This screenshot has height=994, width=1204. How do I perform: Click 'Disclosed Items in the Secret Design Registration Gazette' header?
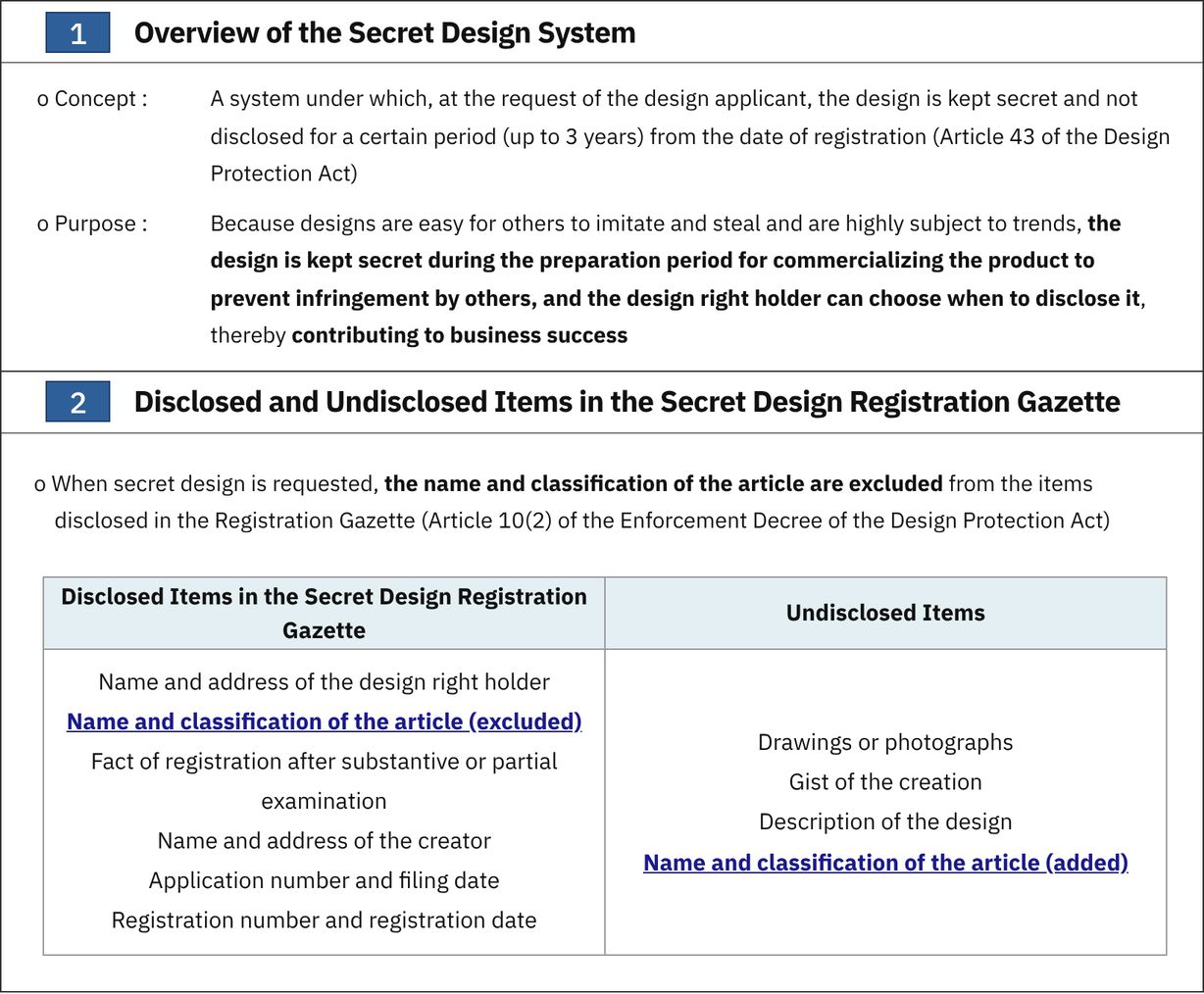[324, 613]
